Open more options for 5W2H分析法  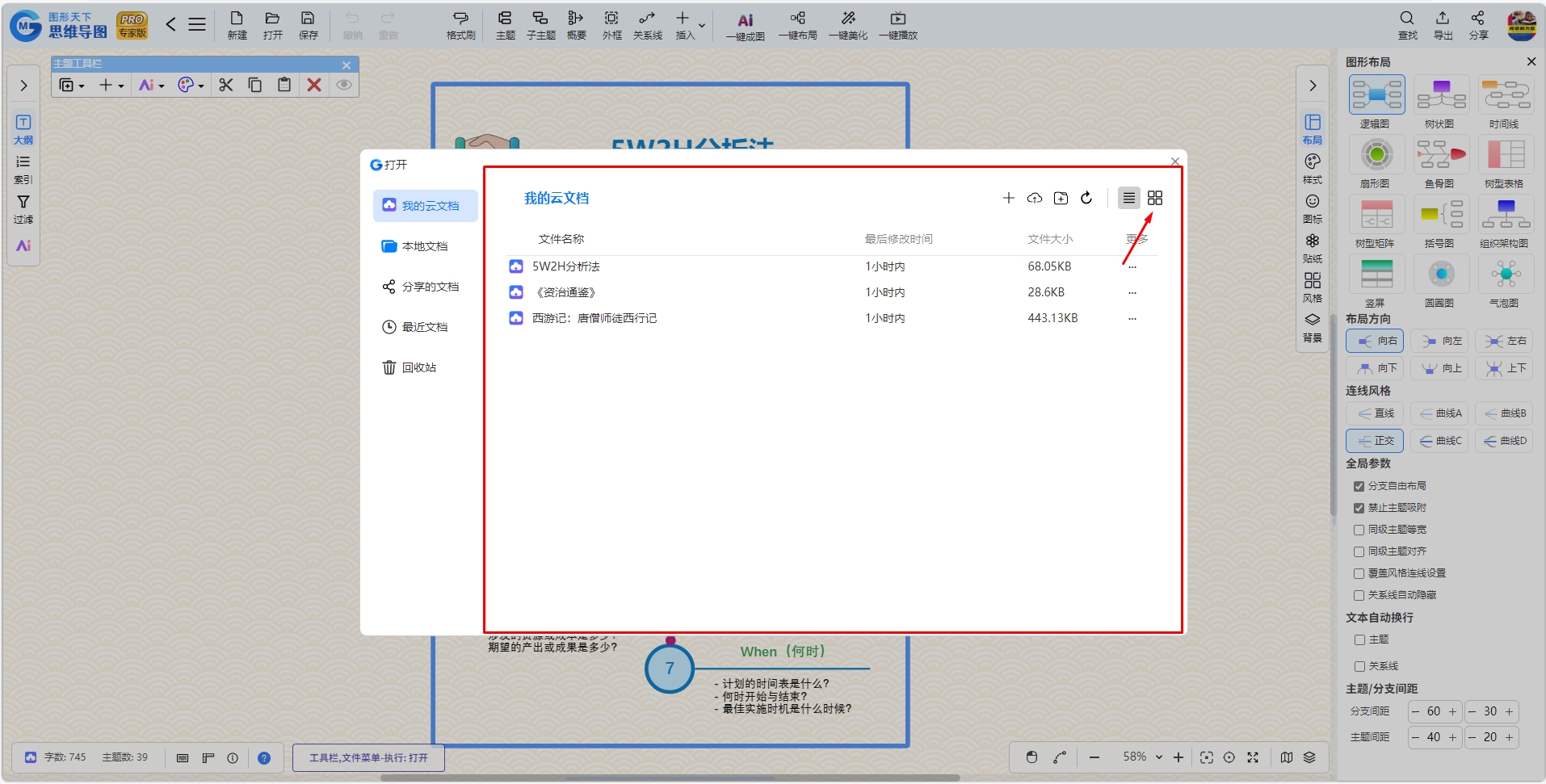pyautogui.click(x=1132, y=266)
